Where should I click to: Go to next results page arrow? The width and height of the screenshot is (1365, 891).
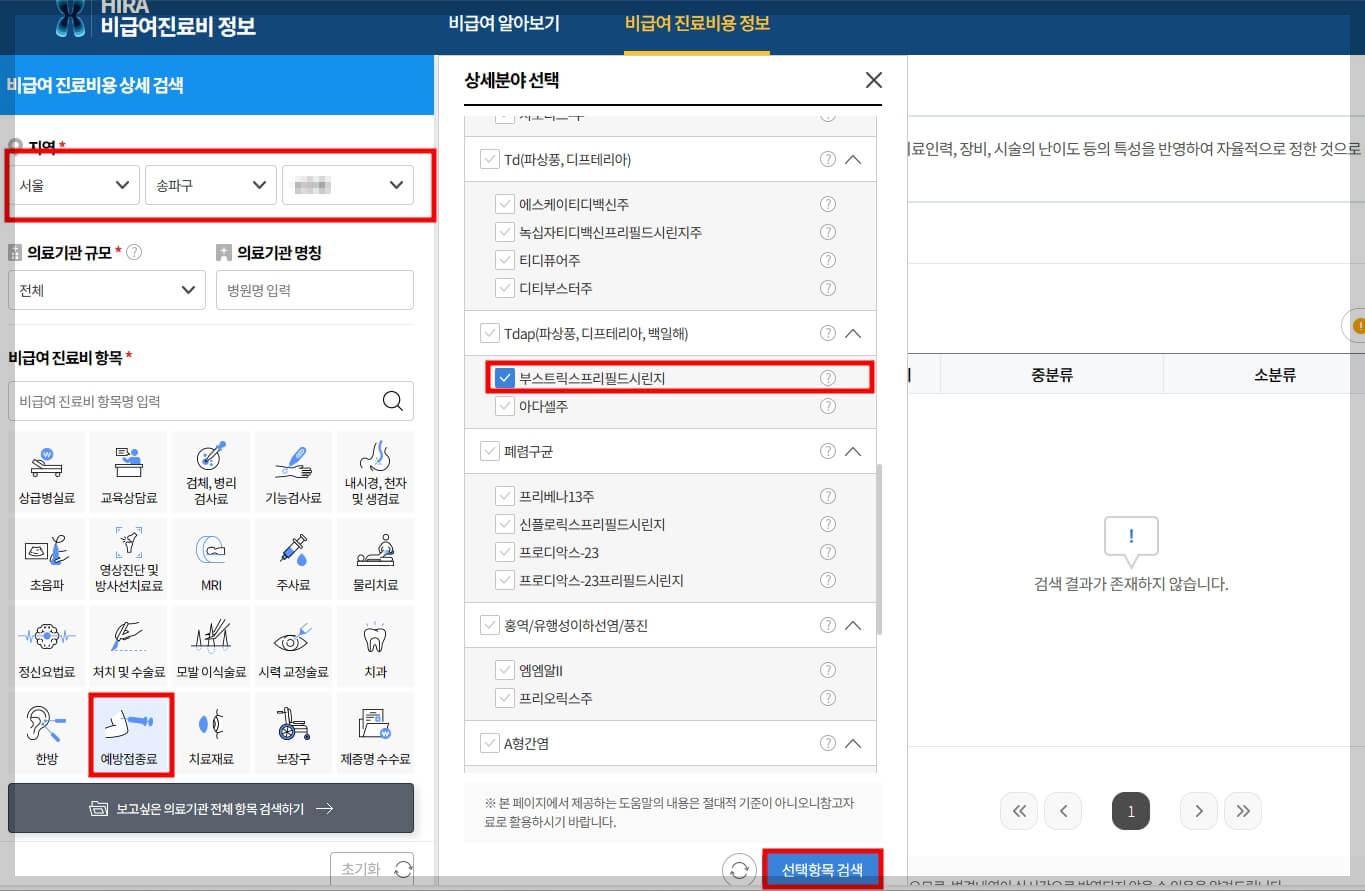(1199, 811)
